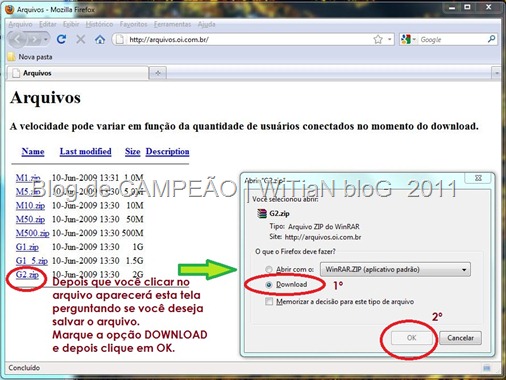This screenshot has height=380, width=506.
Task: Click the search magnifier icon
Action: [491, 39]
